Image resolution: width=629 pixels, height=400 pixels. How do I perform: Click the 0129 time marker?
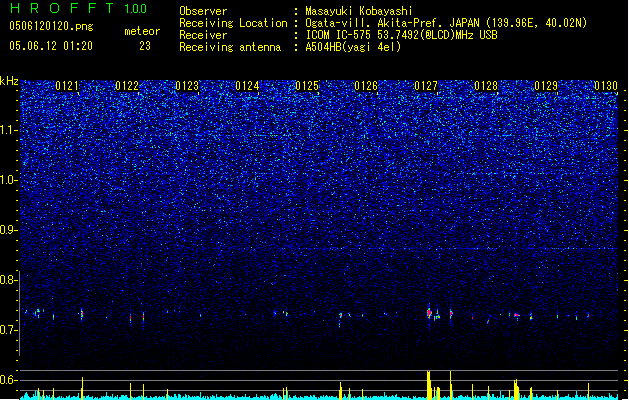tap(546, 86)
